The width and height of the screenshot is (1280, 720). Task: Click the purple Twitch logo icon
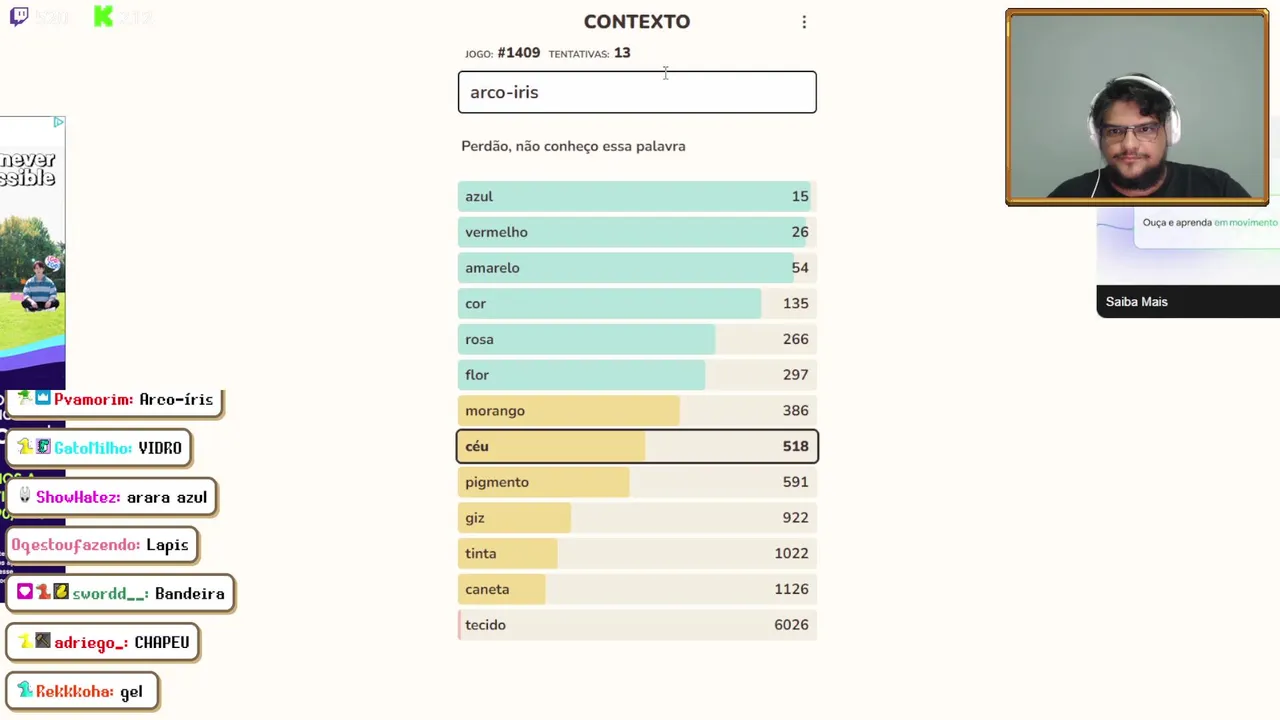point(19,17)
